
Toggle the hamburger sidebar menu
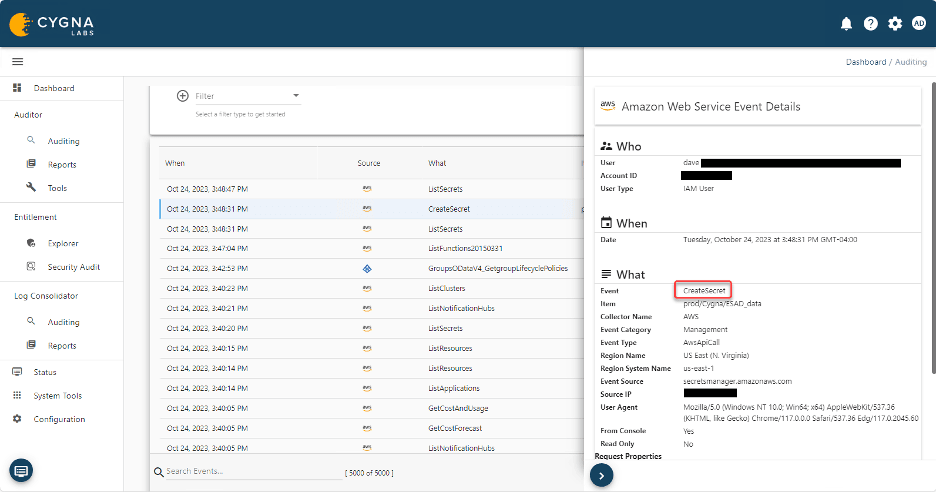[17, 62]
